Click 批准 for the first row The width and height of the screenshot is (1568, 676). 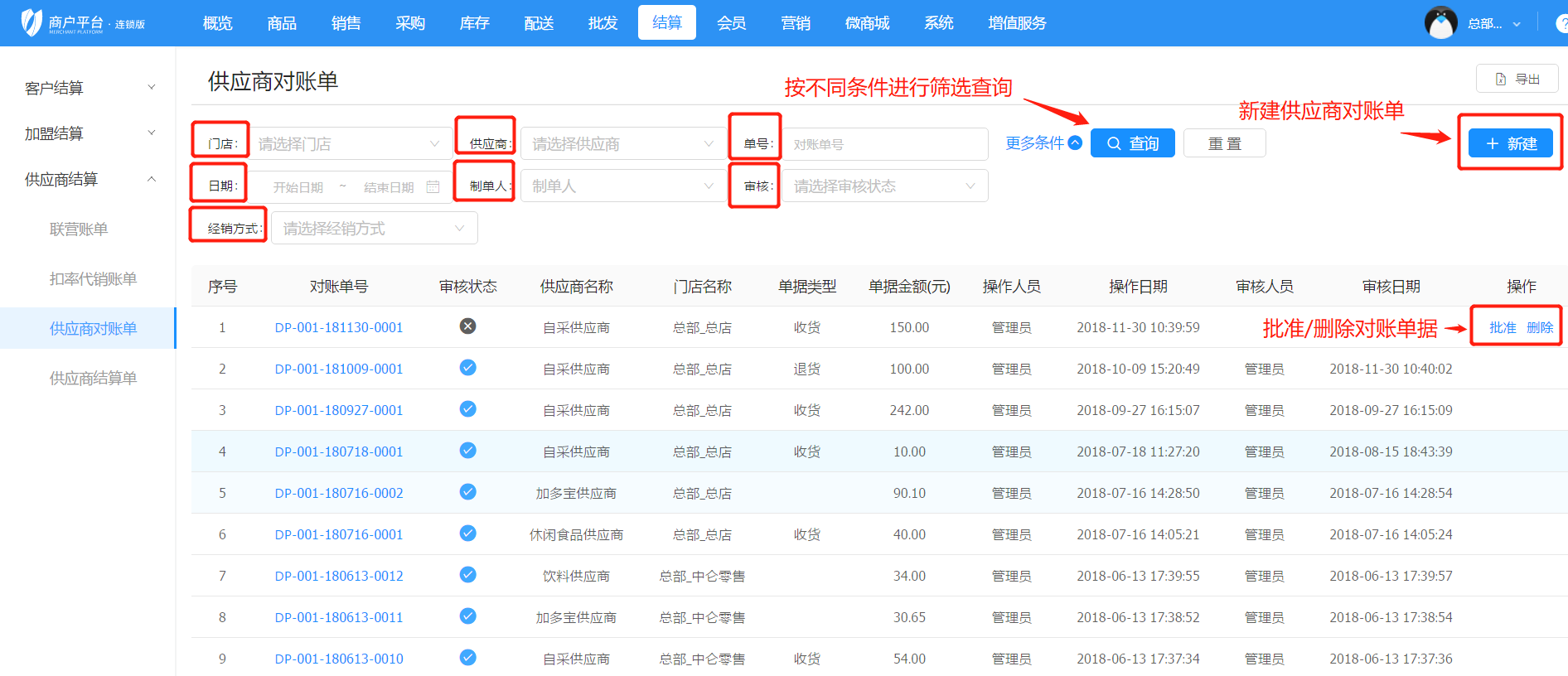(x=1502, y=327)
